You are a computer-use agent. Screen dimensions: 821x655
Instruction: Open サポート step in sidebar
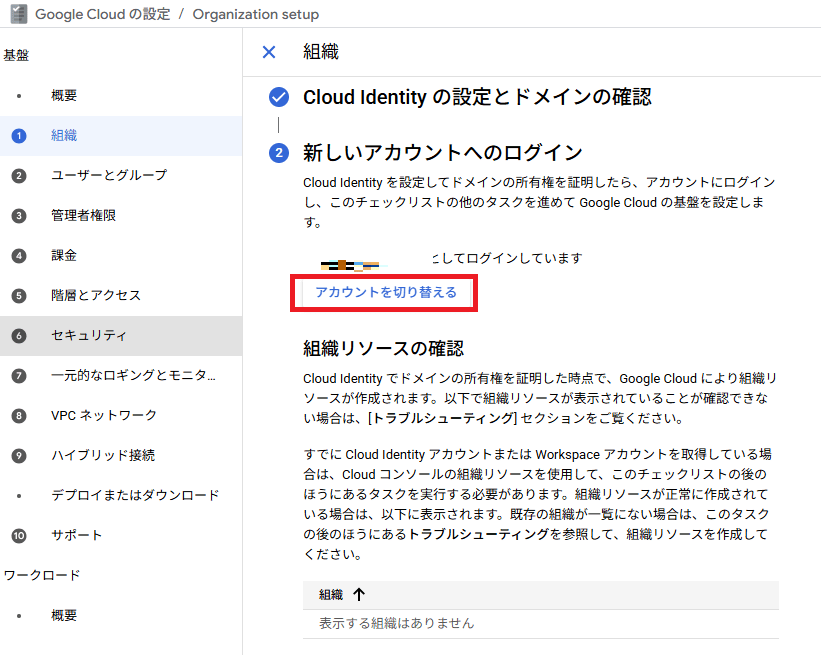[121, 536]
